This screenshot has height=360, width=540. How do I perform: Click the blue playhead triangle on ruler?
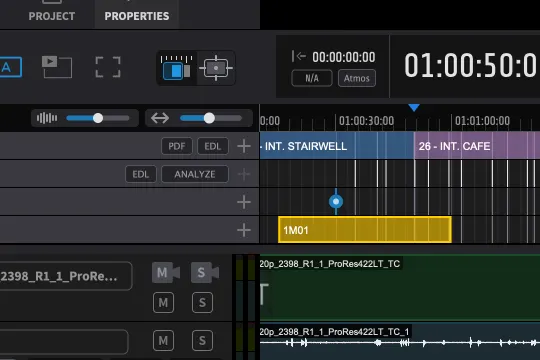[x=414, y=108]
